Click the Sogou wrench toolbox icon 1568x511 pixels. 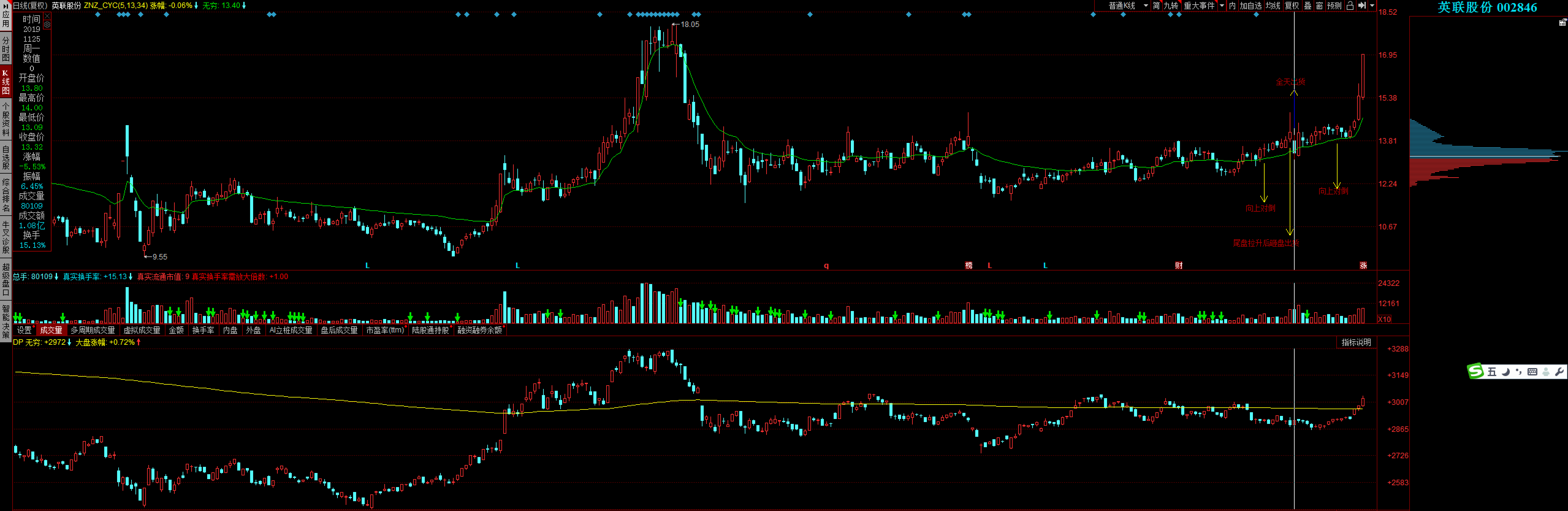click(x=1559, y=371)
